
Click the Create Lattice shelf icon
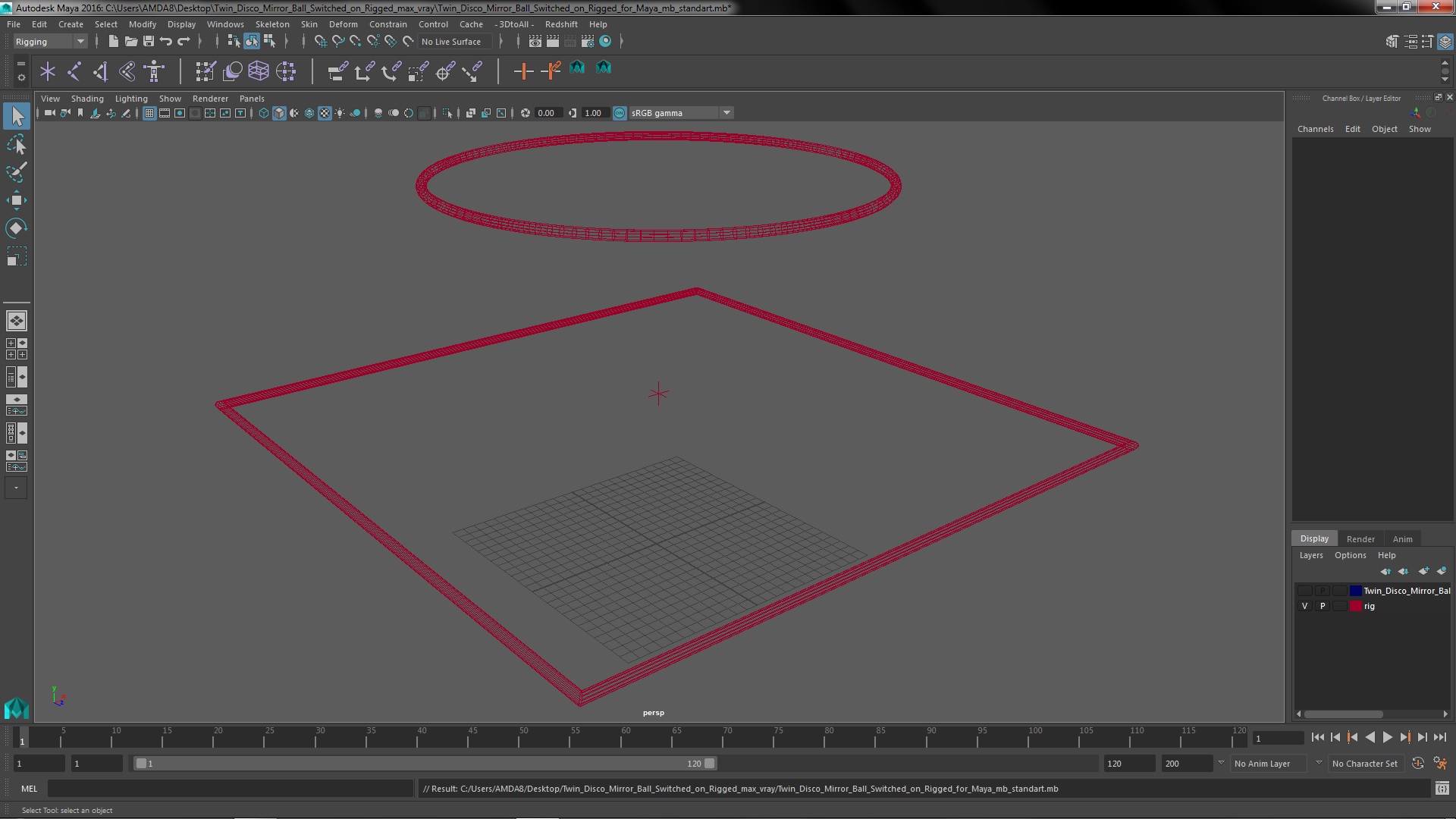(259, 71)
